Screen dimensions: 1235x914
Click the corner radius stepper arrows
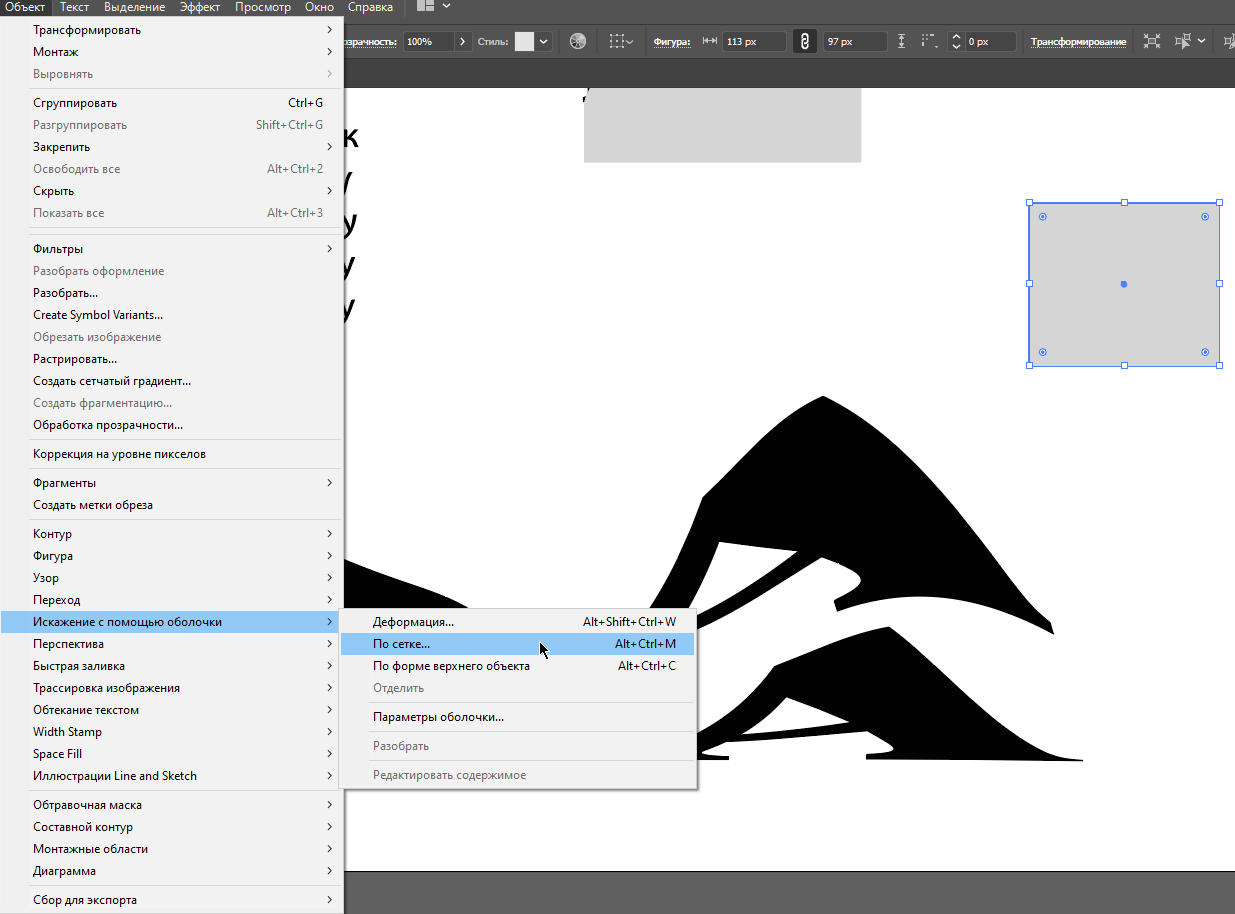[956, 42]
